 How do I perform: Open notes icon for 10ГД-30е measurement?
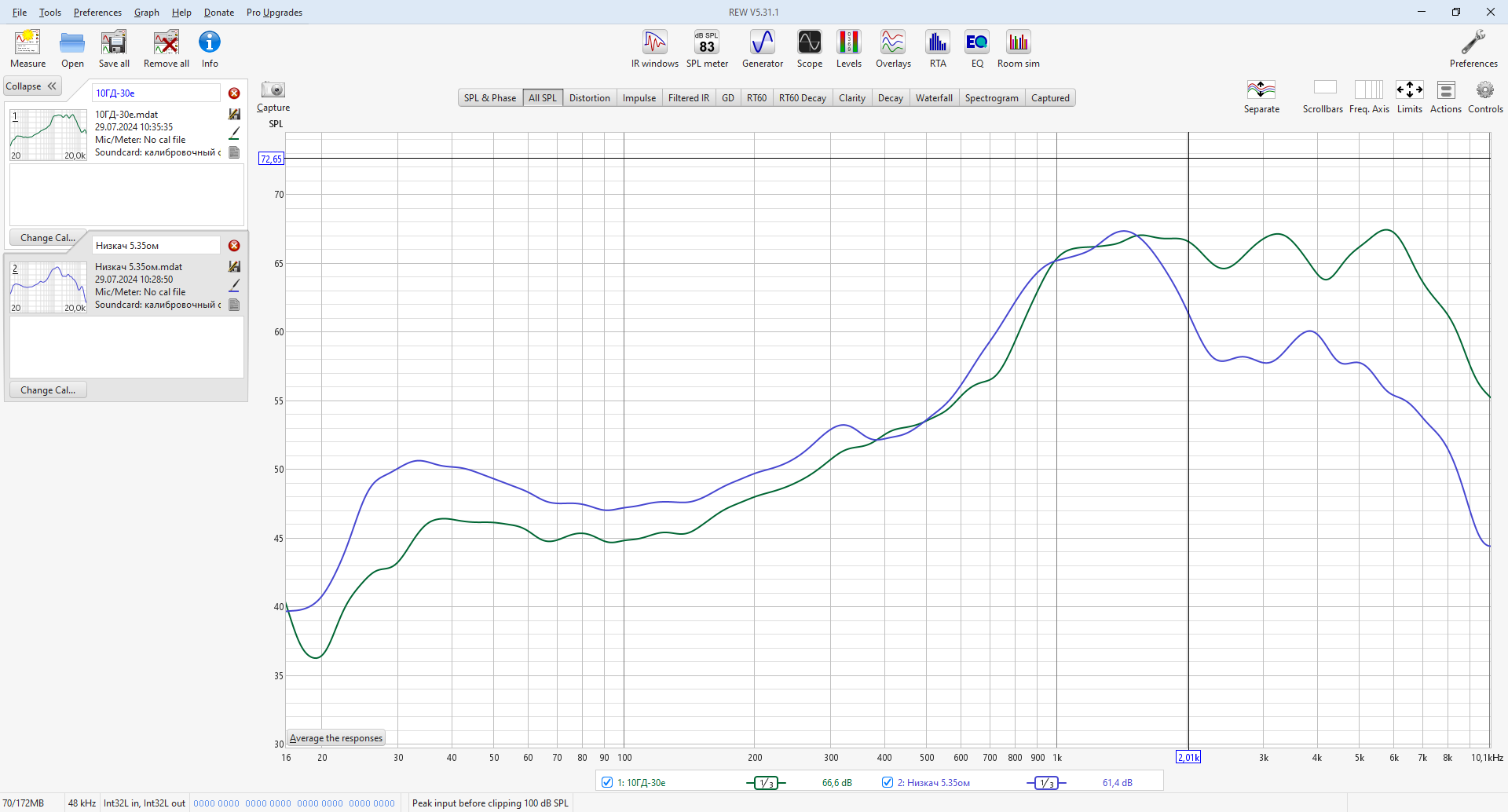coord(234,152)
